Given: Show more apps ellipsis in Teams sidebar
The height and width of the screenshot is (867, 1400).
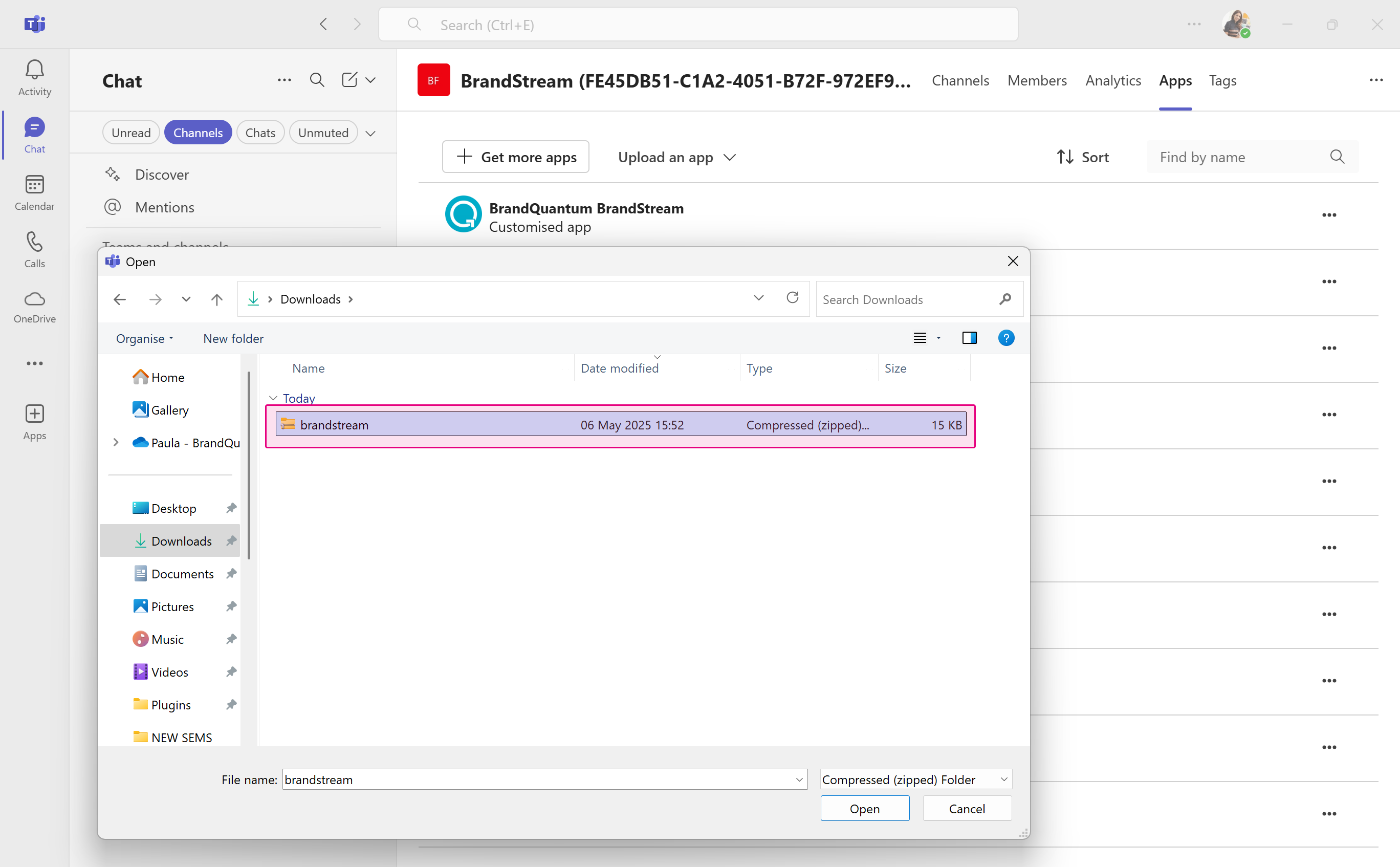Looking at the screenshot, I should coord(34,363).
